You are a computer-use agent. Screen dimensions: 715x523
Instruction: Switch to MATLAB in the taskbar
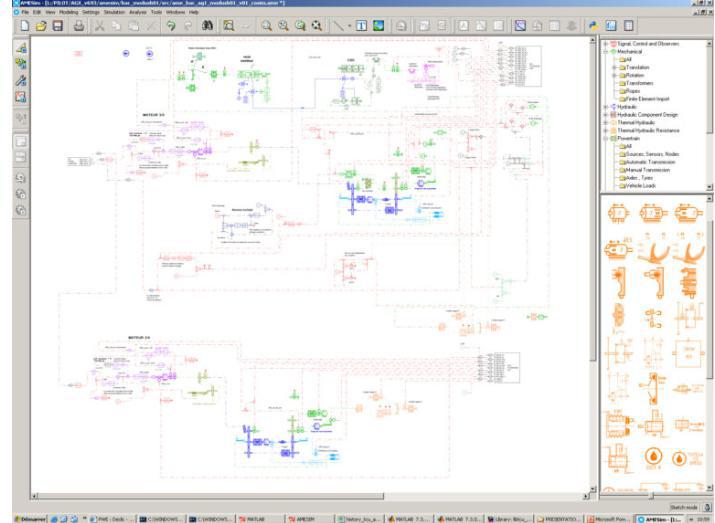(252, 519)
